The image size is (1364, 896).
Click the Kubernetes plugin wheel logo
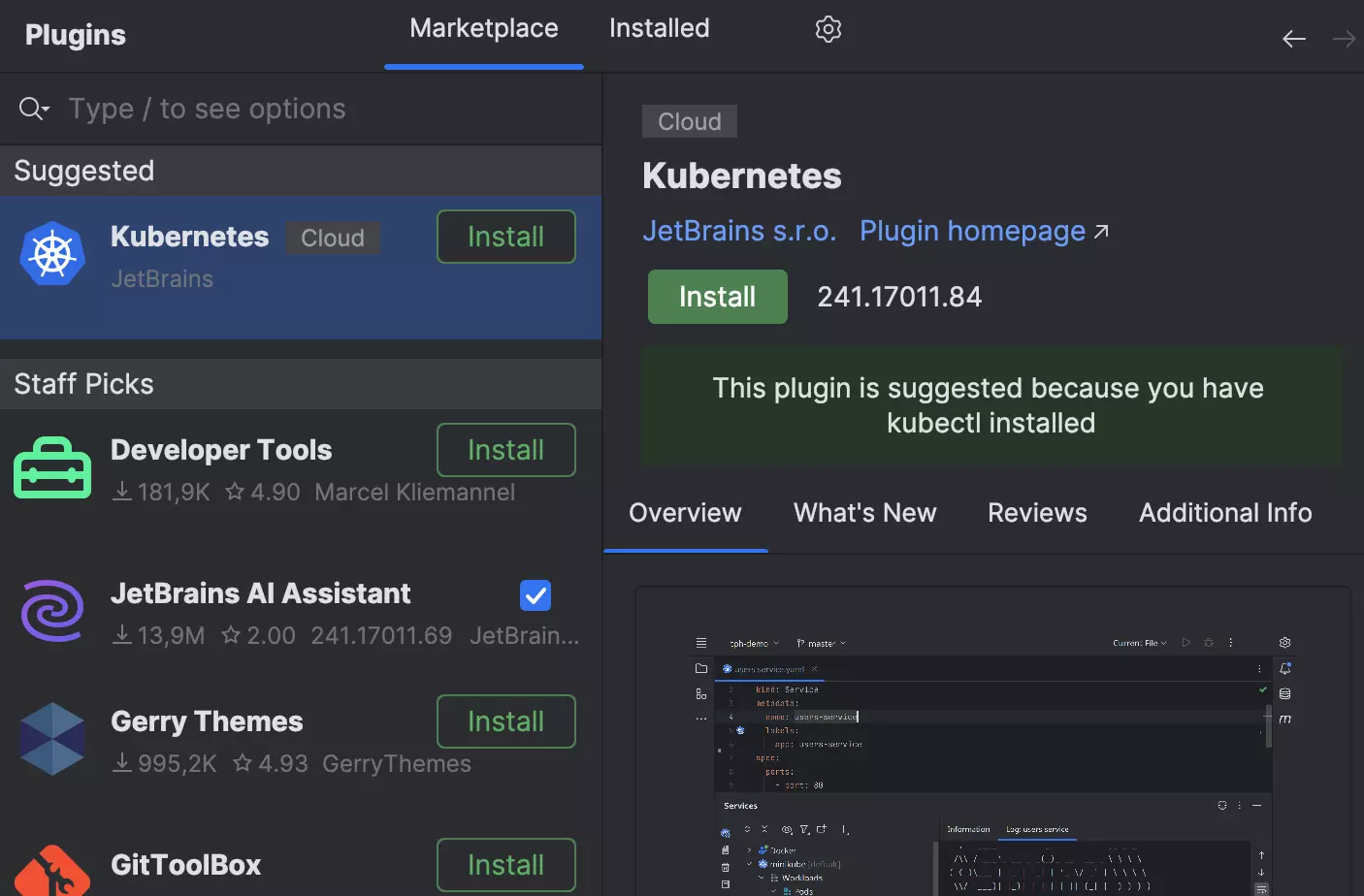coord(52,254)
